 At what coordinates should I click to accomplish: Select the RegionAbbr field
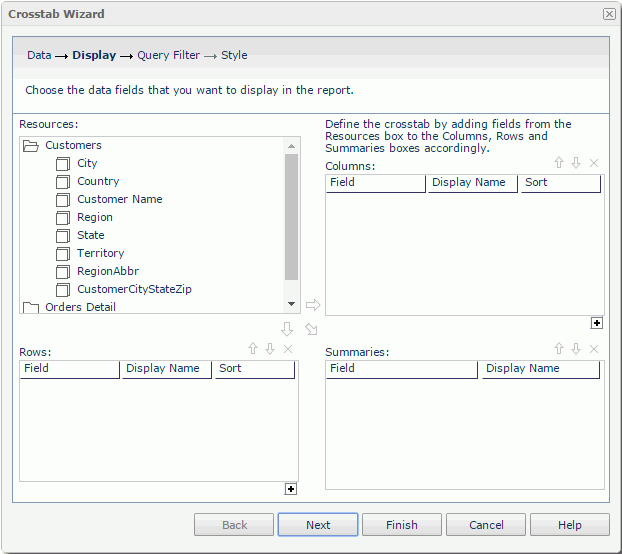click(x=108, y=271)
